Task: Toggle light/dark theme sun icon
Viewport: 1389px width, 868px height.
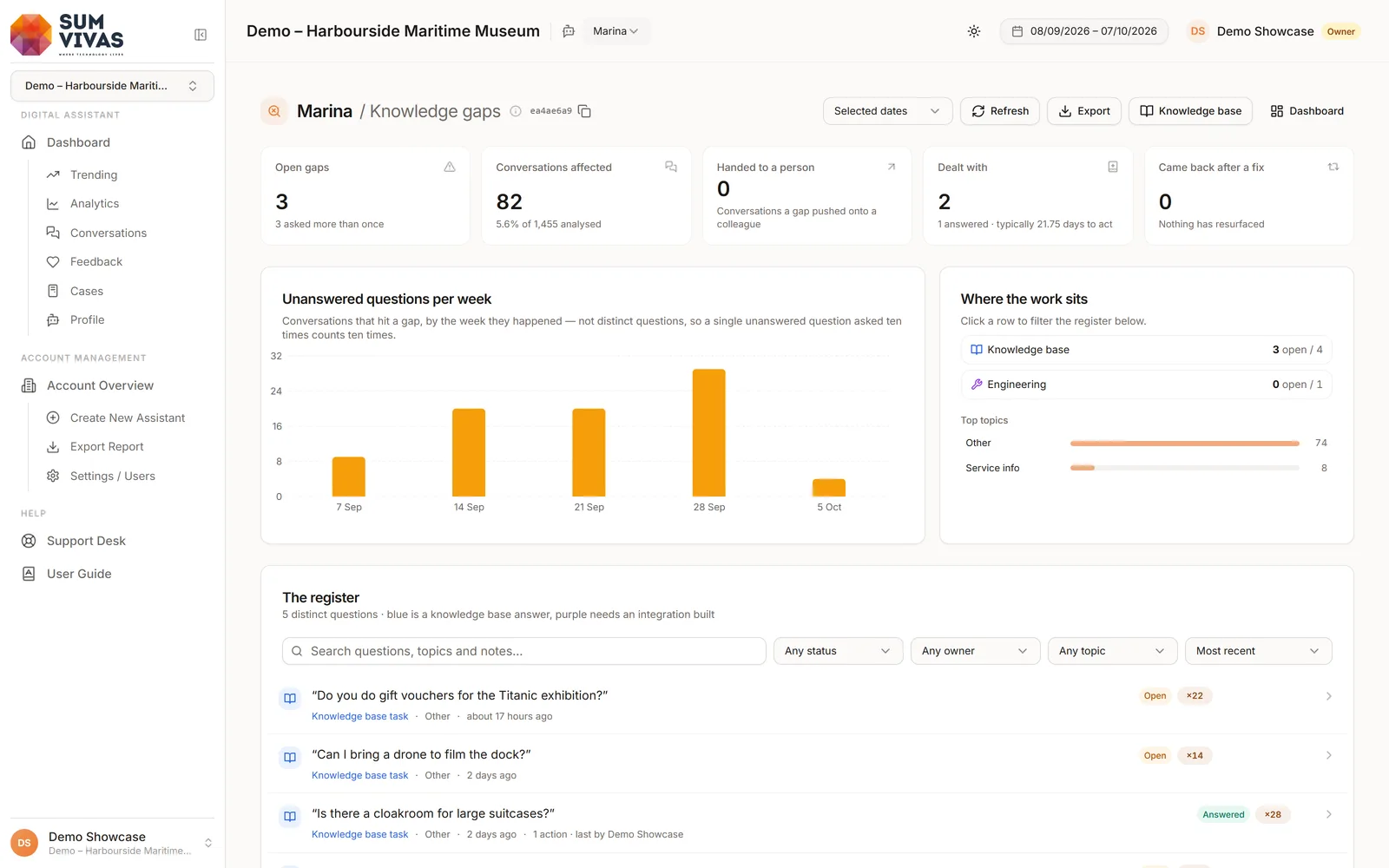Action: coord(974,31)
